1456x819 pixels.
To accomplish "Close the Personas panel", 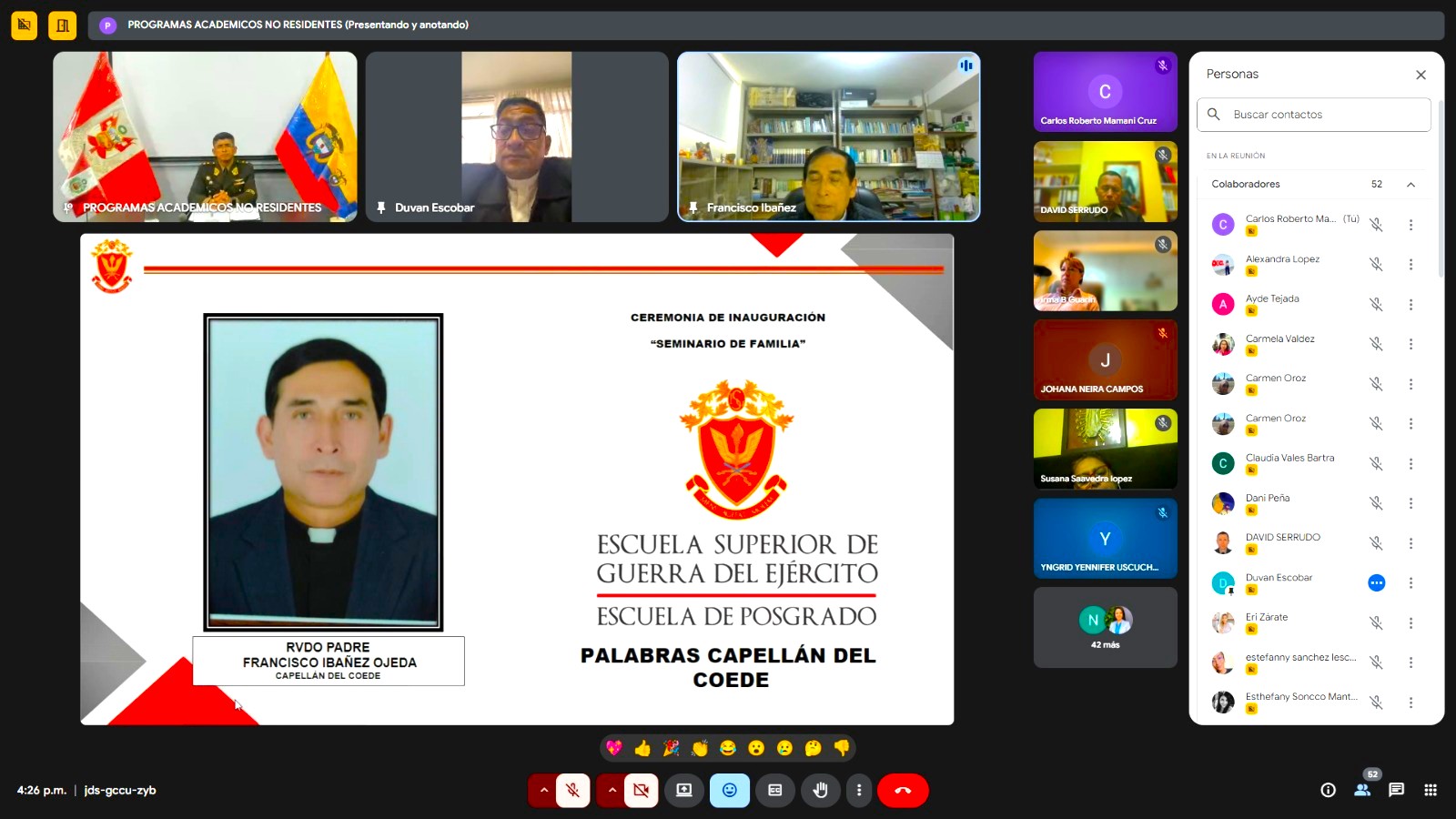I will pyautogui.click(x=1421, y=75).
